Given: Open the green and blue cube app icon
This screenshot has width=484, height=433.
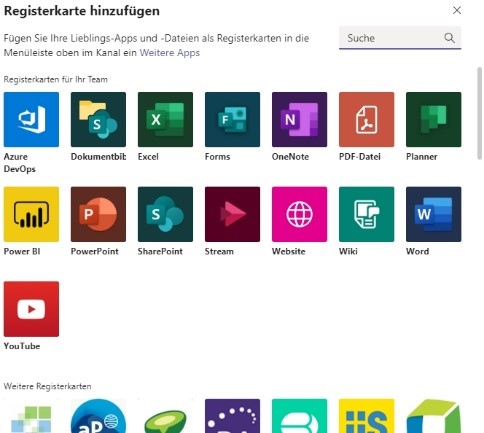Looking at the screenshot, I should (x=433, y=416).
